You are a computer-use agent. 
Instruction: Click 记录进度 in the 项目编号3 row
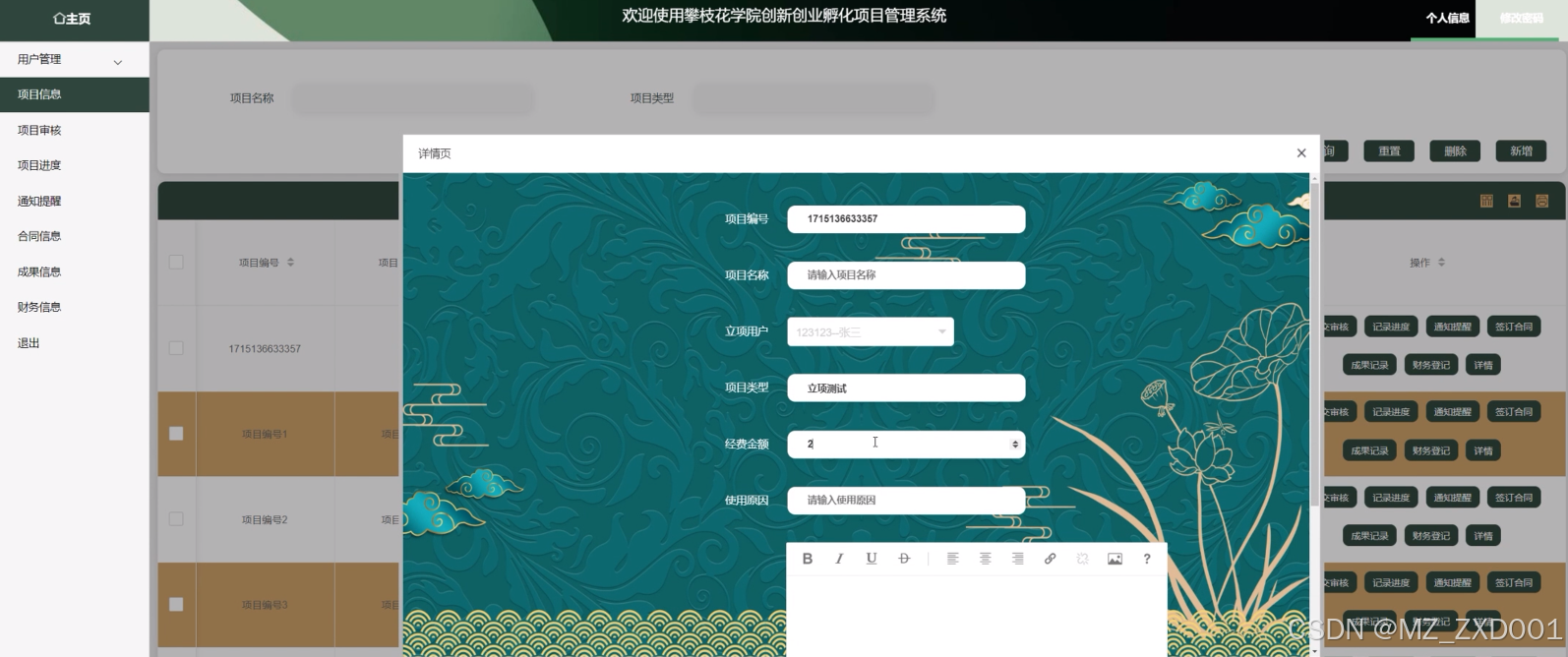(1391, 583)
